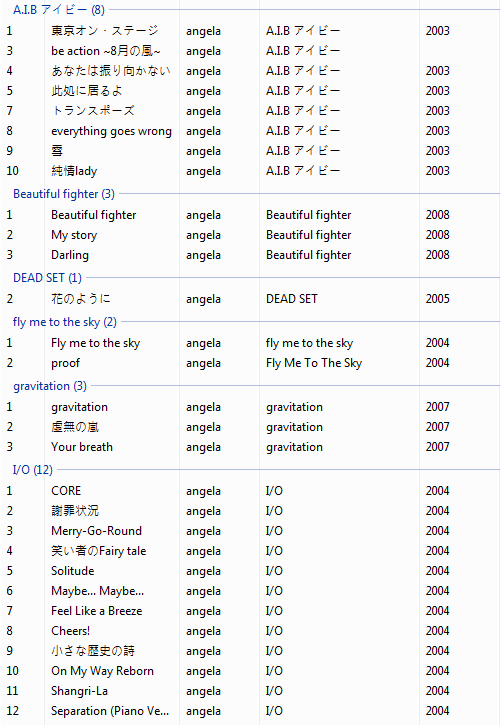Select track Feel Like a Breeze

coord(97,611)
